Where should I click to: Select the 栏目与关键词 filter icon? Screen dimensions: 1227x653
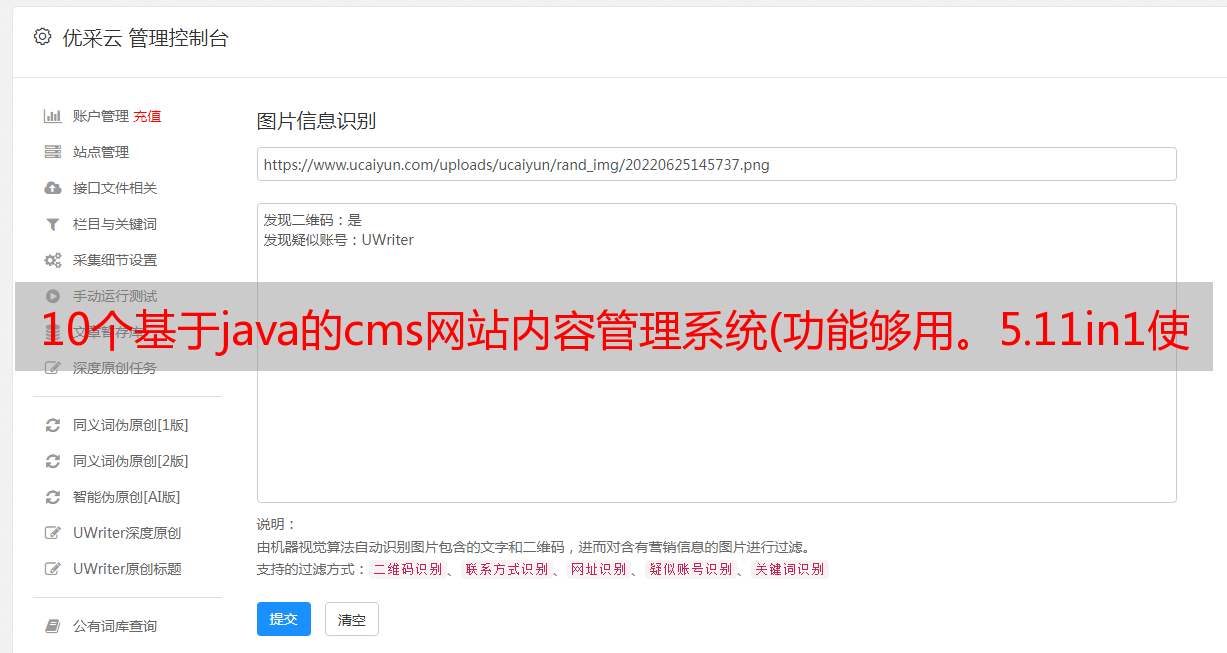pos(53,224)
